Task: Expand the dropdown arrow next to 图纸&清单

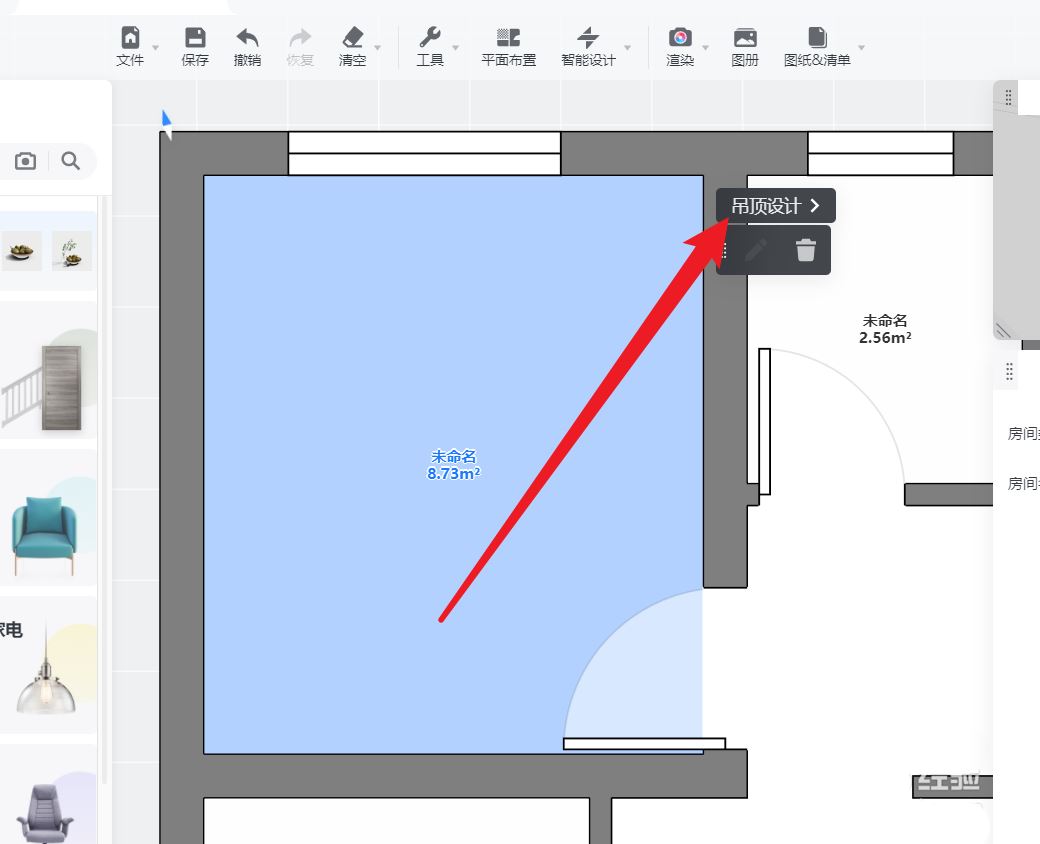Action: click(x=861, y=48)
